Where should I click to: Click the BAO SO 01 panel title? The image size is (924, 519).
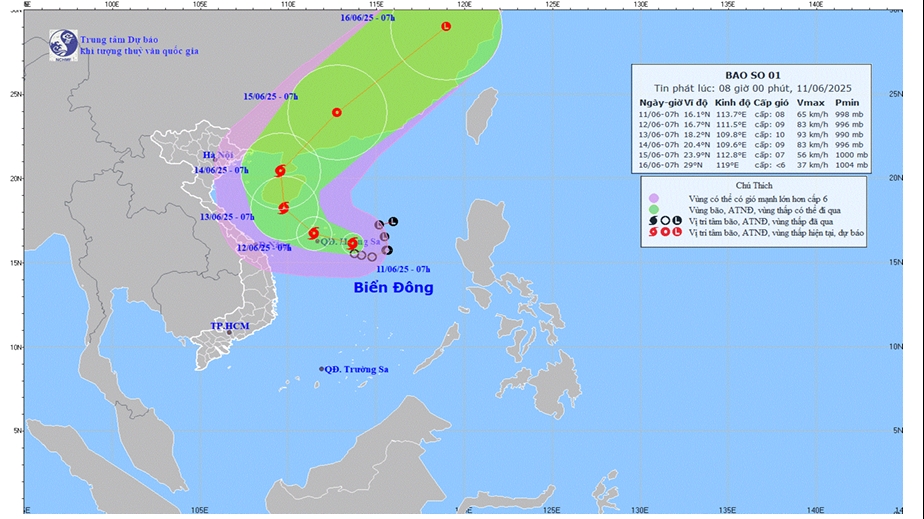750,75
